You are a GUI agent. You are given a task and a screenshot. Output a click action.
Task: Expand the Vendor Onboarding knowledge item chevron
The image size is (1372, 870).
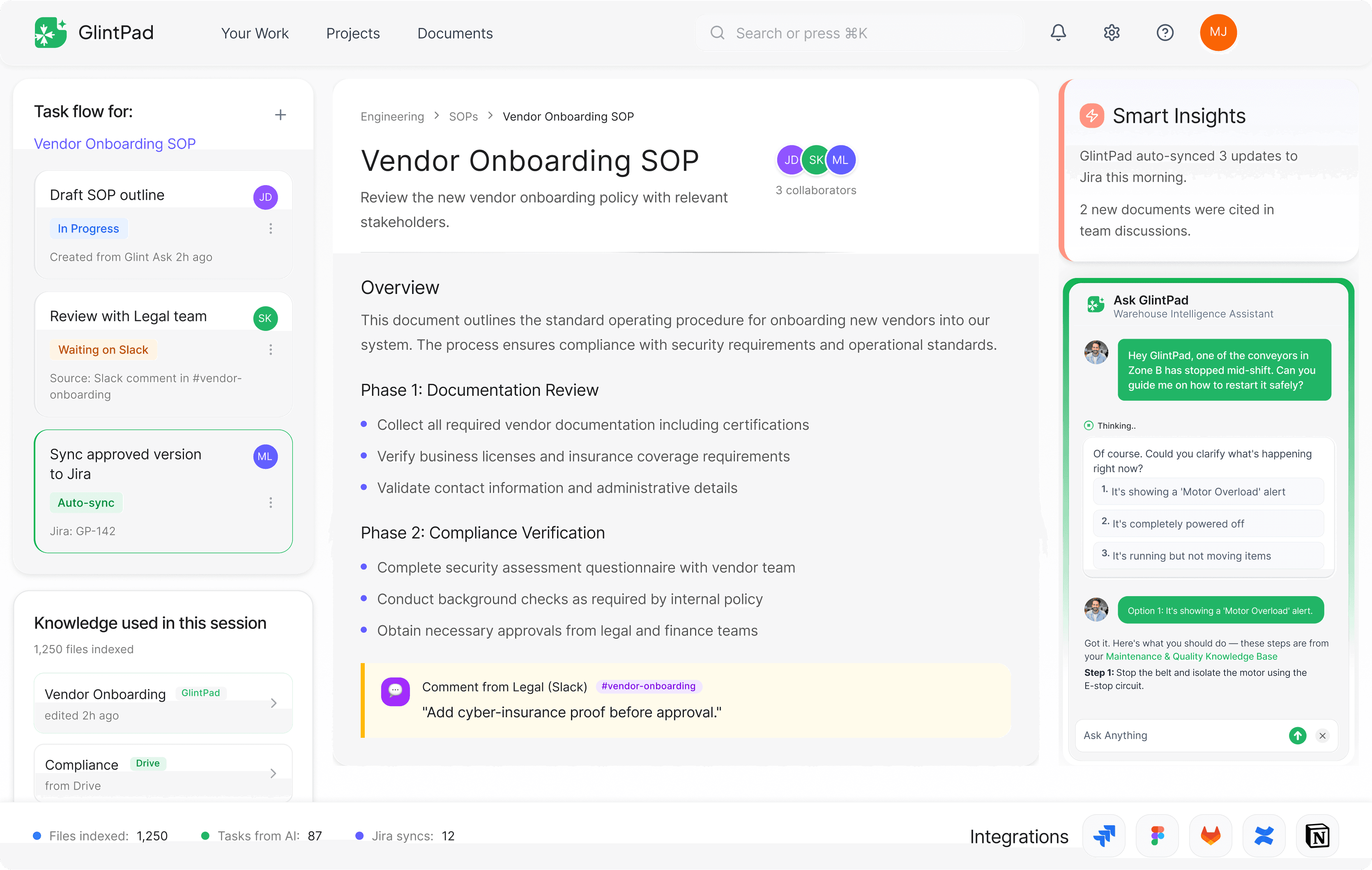(x=274, y=703)
